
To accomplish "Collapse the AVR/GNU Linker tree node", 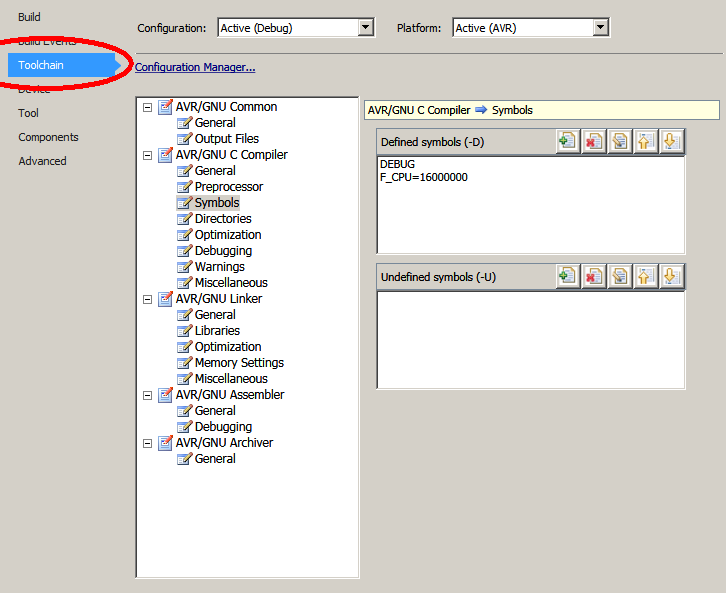I will (147, 300).
